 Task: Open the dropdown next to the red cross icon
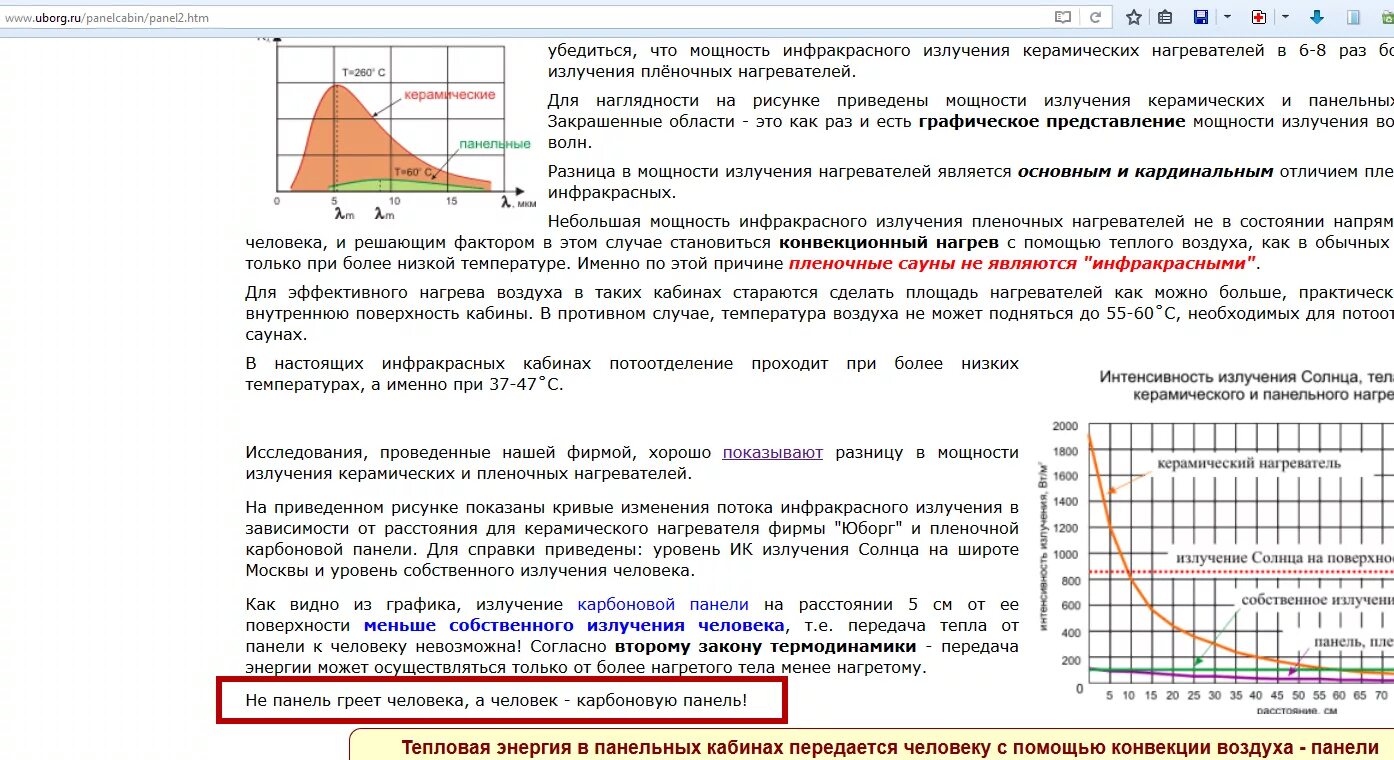(x=1285, y=17)
